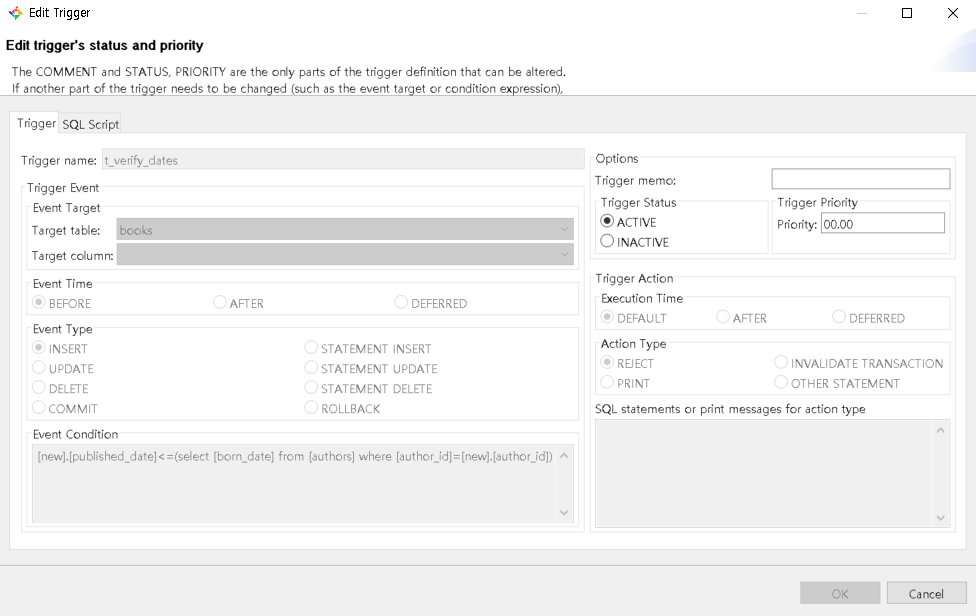Expand the Target column dropdown

click(x=345, y=255)
